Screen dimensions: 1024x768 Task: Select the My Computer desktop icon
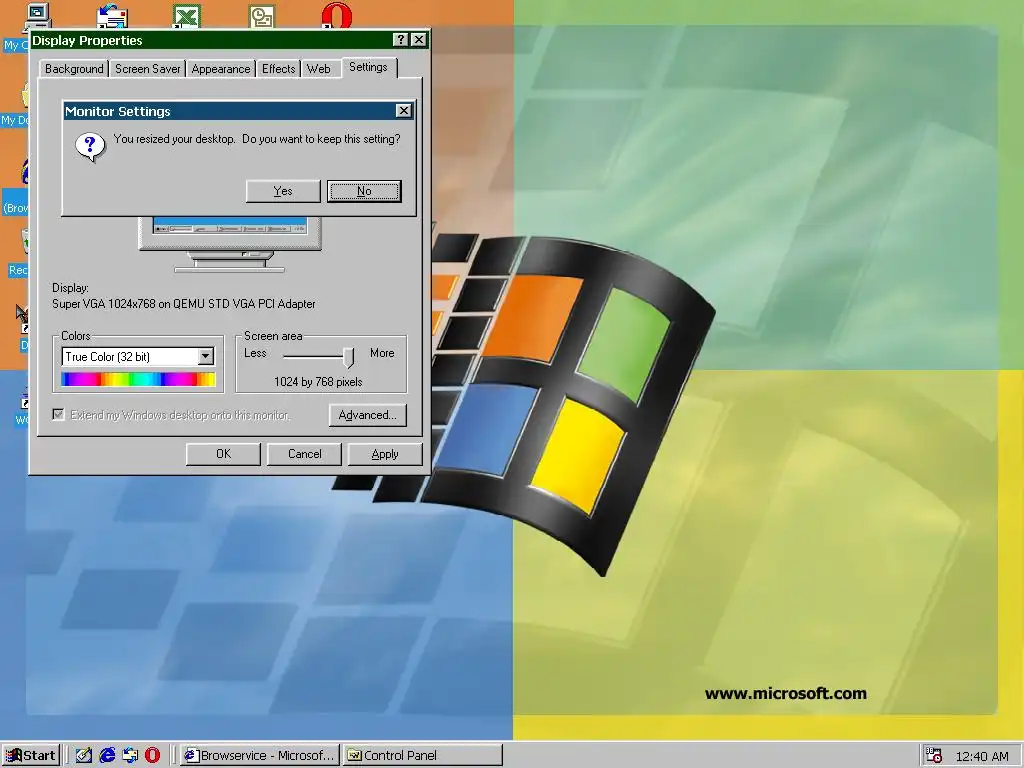pyautogui.click(x=37, y=16)
